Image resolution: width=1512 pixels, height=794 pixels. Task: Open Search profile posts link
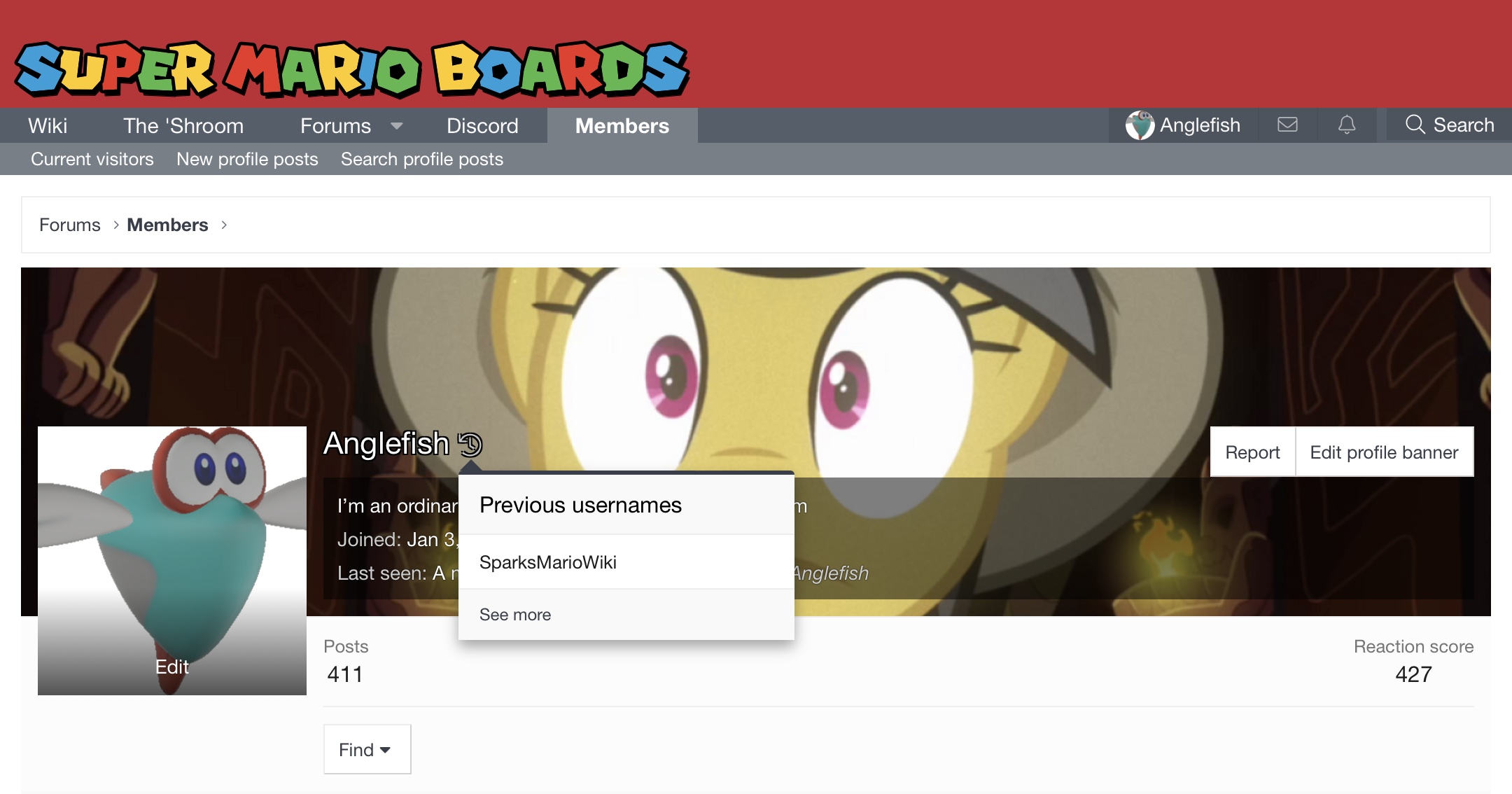pyautogui.click(x=422, y=159)
